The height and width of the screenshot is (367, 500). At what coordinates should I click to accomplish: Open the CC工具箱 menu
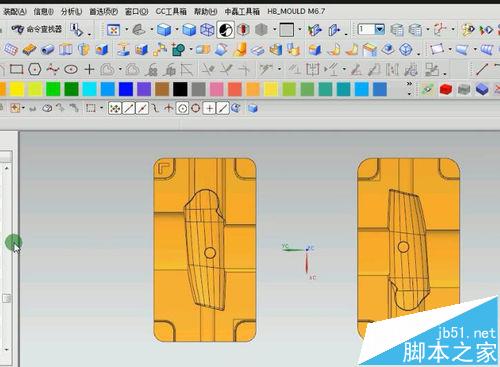click(x=171, y=11)
